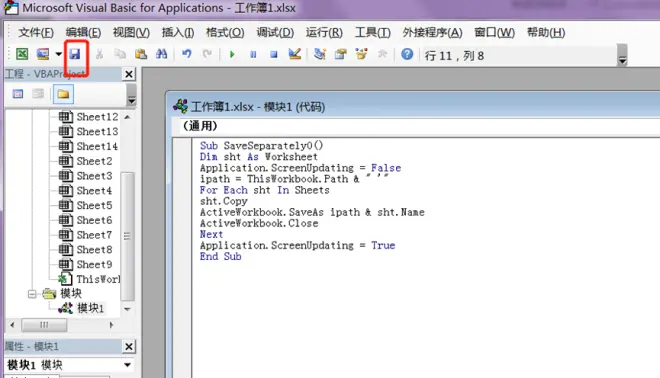Open the Project Explorer icon
Image resolution: width=660 pixels, height=378 pixels.
pos(320,54)
